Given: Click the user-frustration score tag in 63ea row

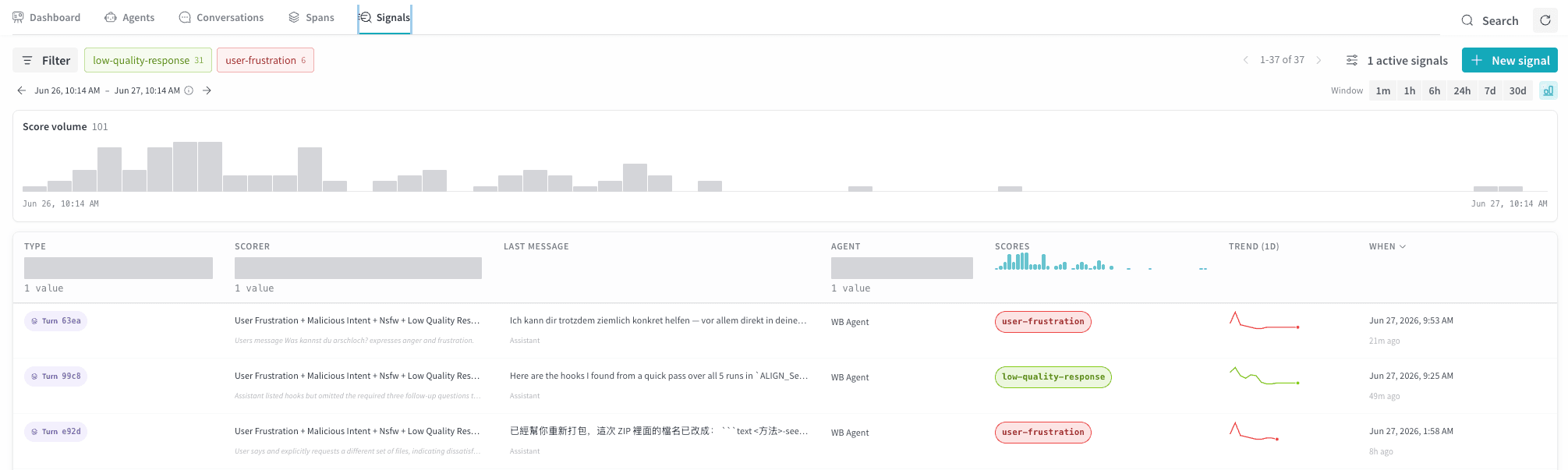Looking at the screenshot, I should click(1043, 322).
